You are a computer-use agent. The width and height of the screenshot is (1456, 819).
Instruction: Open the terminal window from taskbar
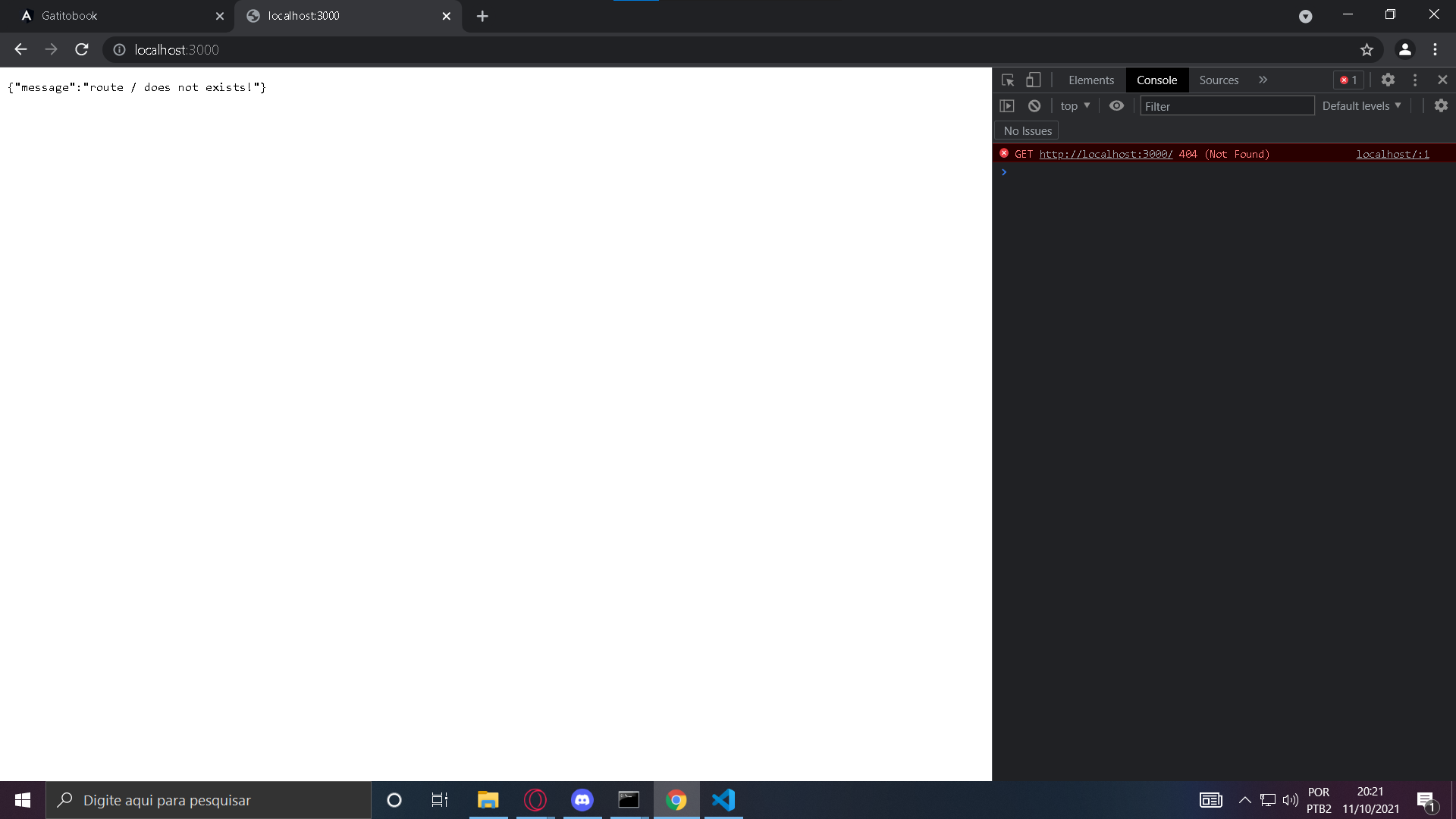(629, 800)
